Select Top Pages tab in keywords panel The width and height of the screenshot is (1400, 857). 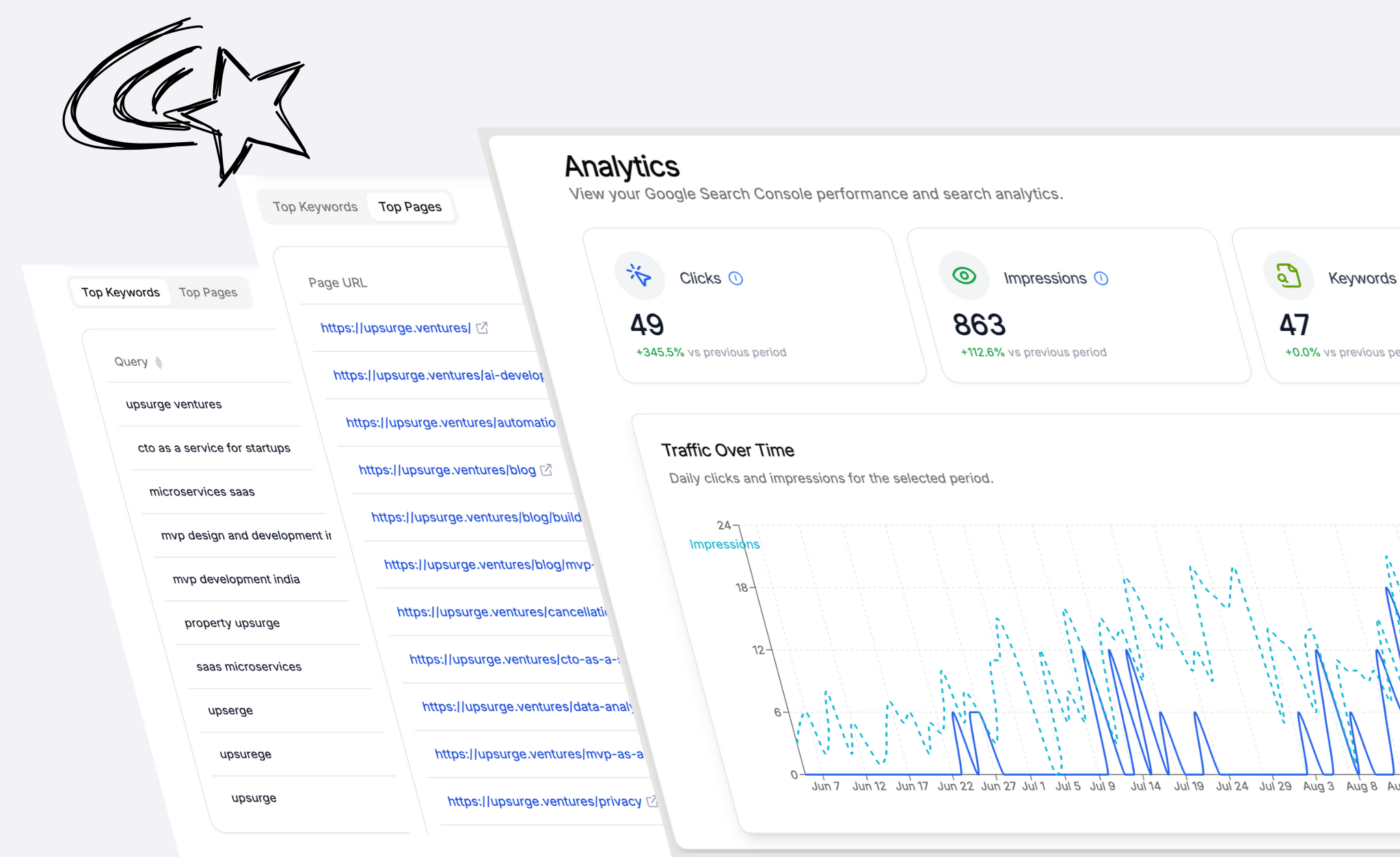coord(208,293)
